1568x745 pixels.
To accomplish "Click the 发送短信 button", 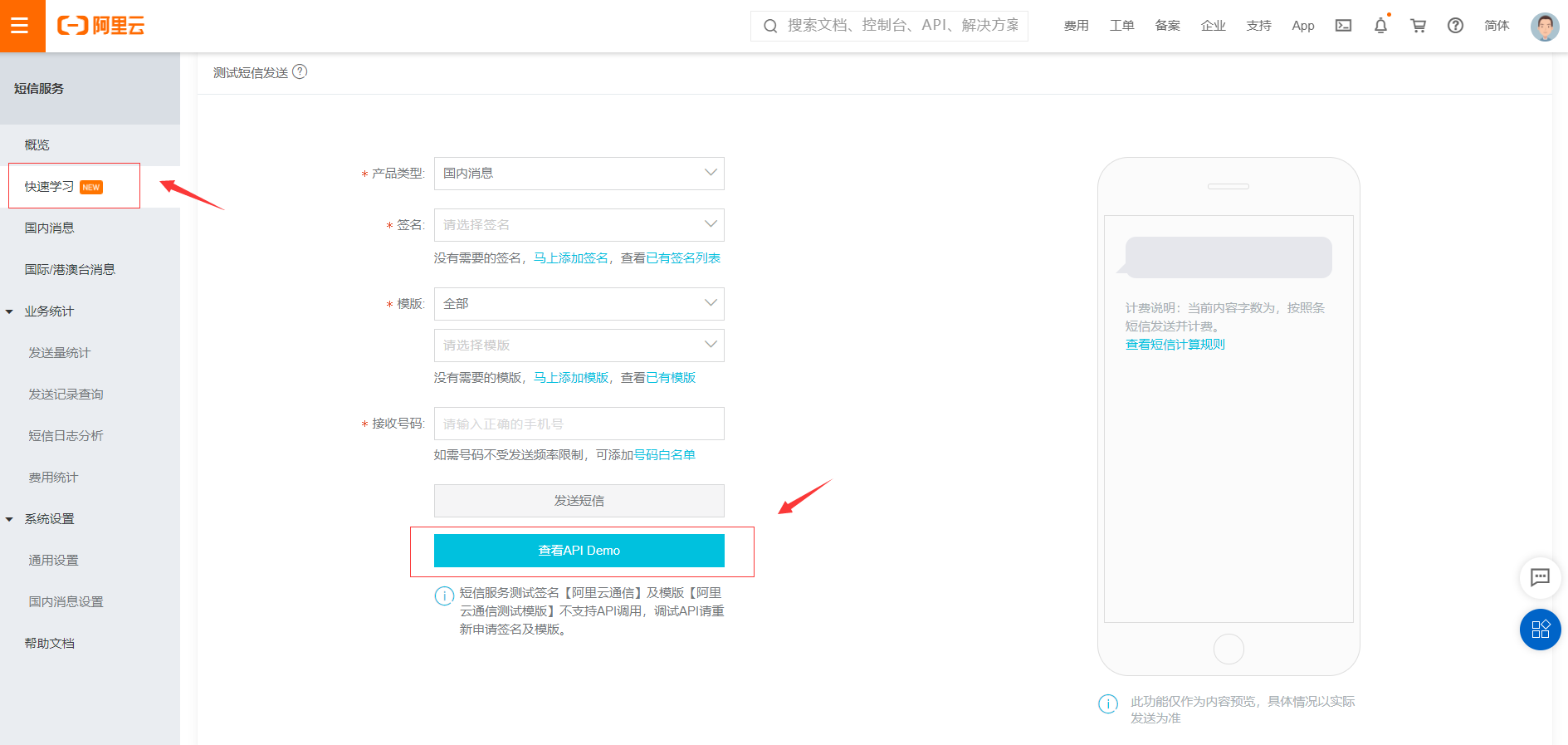I will point(579,501).
